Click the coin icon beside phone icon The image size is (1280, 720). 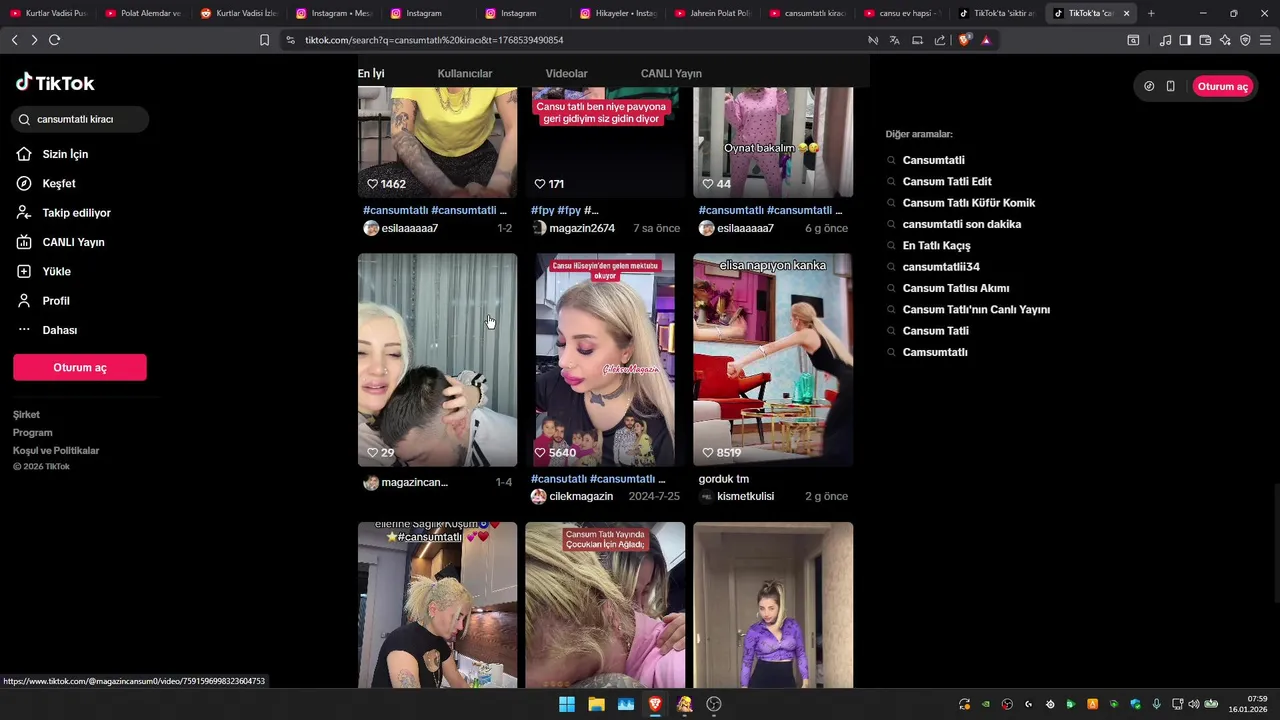point(1149,86)
